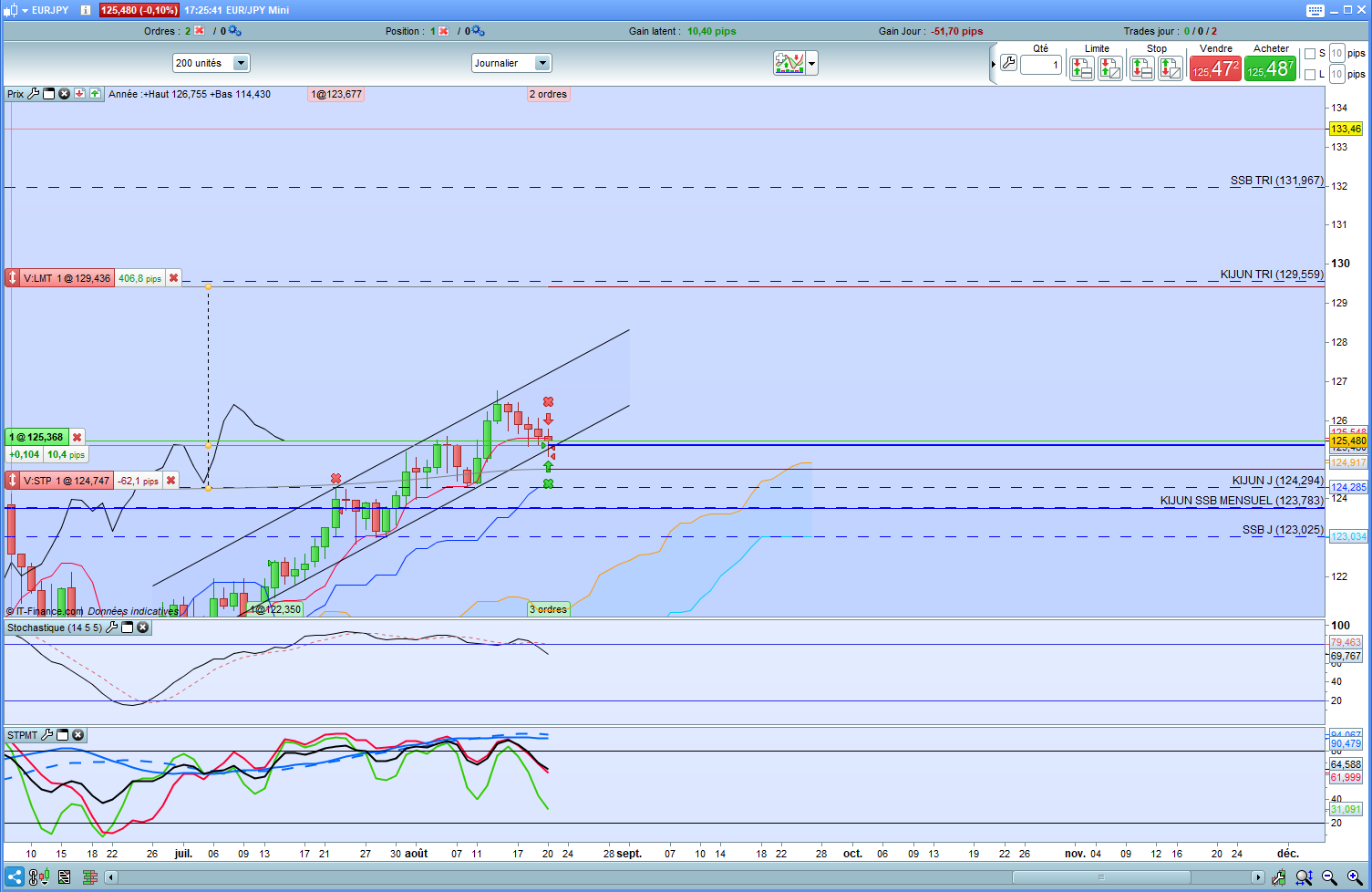Expand the indicator icon dropdown arrow

(812, 63)
